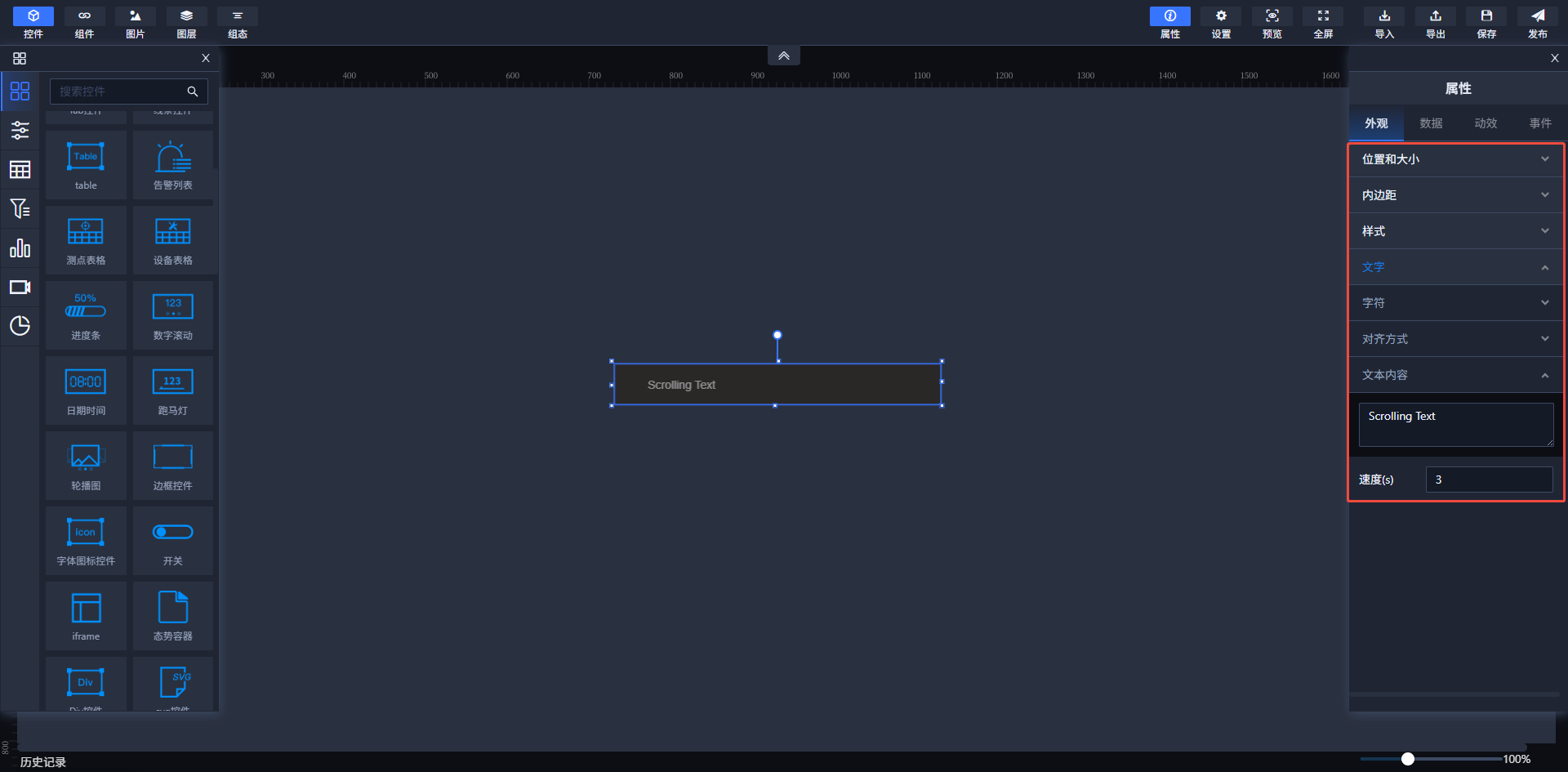Image resolution: width=1568 pixels, height=772 pixels.
Task: Click the zoom slider handle at 100%
Action: point(1408,759)
